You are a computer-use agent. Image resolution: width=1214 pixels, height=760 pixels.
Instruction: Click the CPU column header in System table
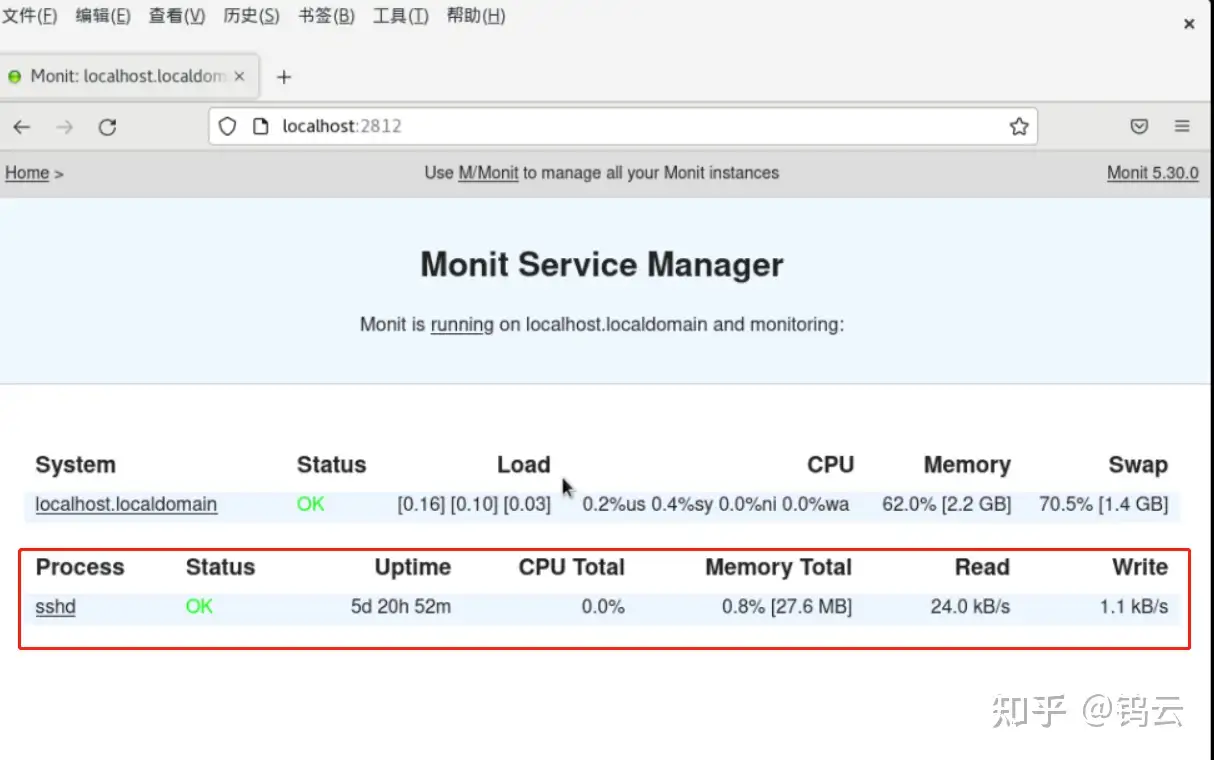pyautogui.click(x=831, y=465)
